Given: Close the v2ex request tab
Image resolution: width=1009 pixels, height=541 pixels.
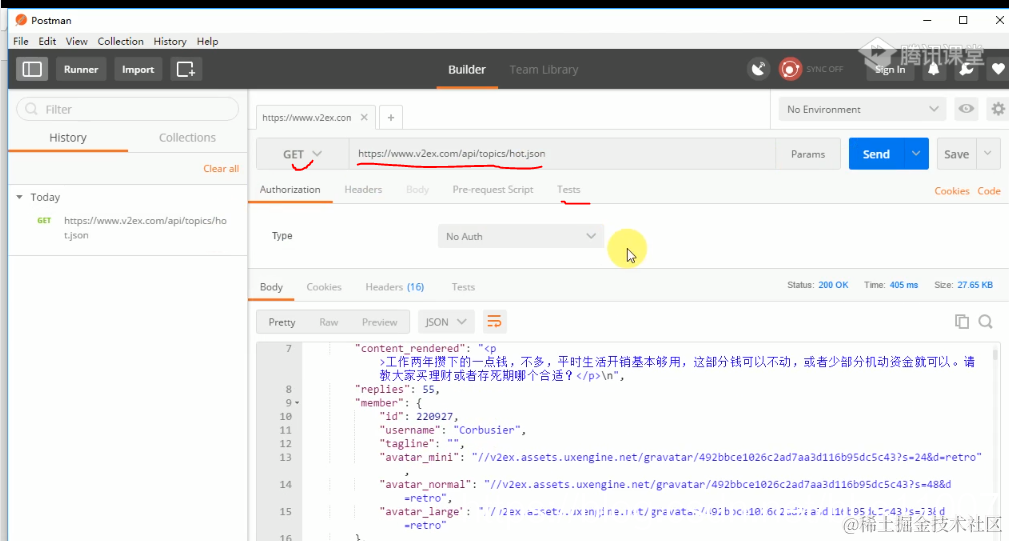Looking at the screenshot, I should [x=364, y=117].
